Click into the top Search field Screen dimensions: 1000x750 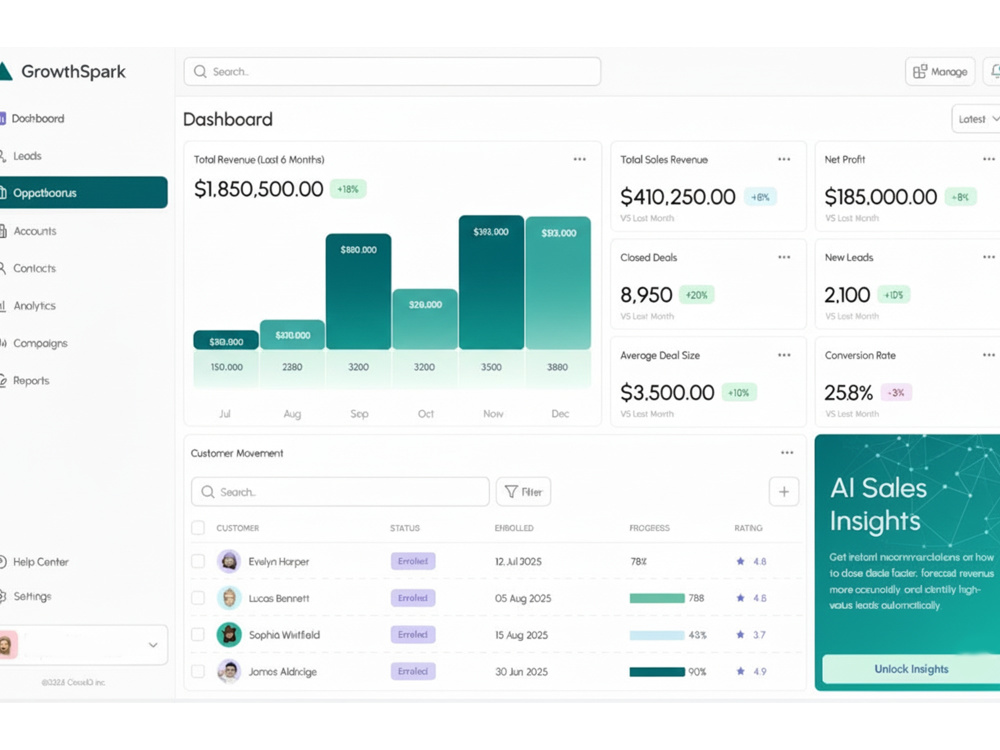coord(392,71)
